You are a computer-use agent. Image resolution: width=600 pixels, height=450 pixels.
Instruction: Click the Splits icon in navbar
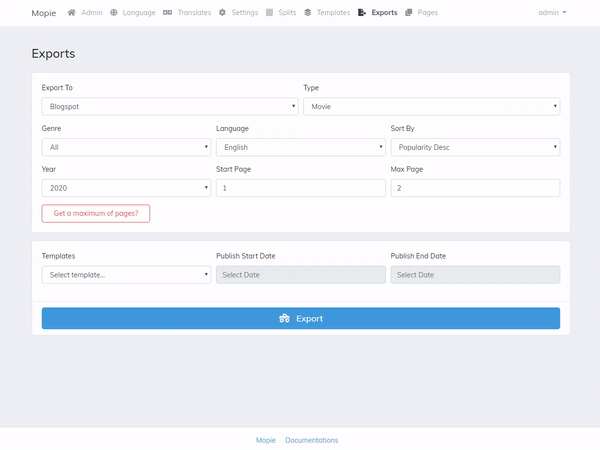(271, 13)
